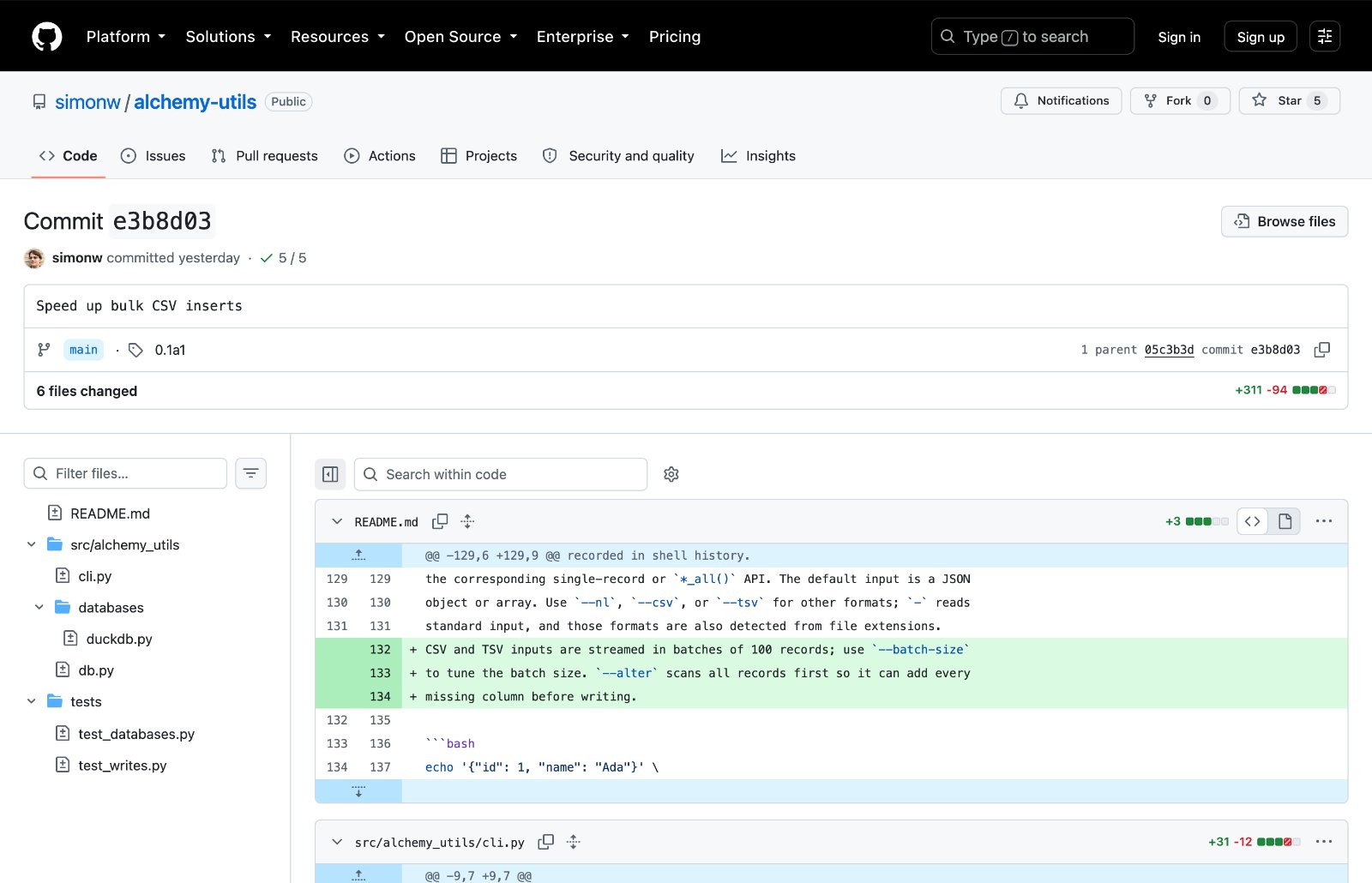Select README.md in the file tree
The image size is (1372, 883).
[x=110, y=514]
